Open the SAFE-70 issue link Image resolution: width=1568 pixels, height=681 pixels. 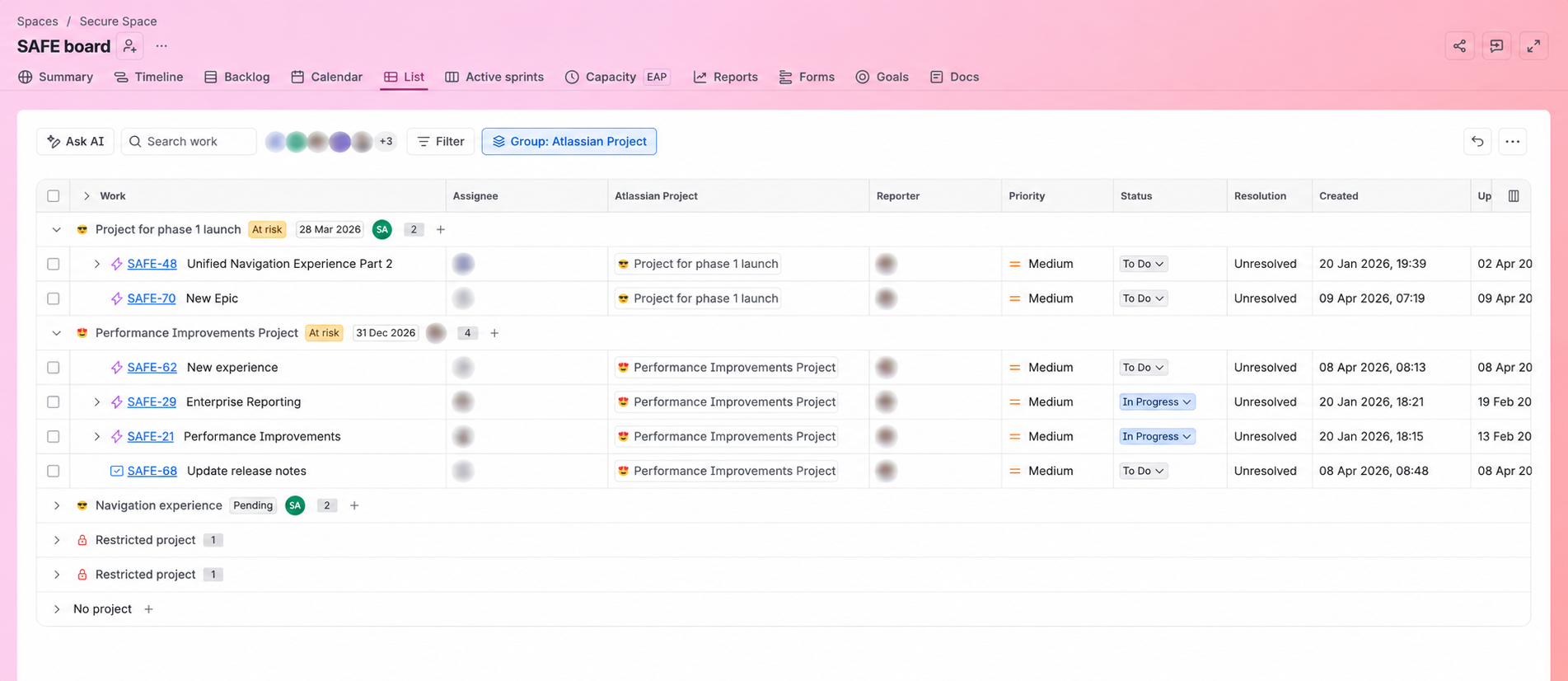(152, 298)
